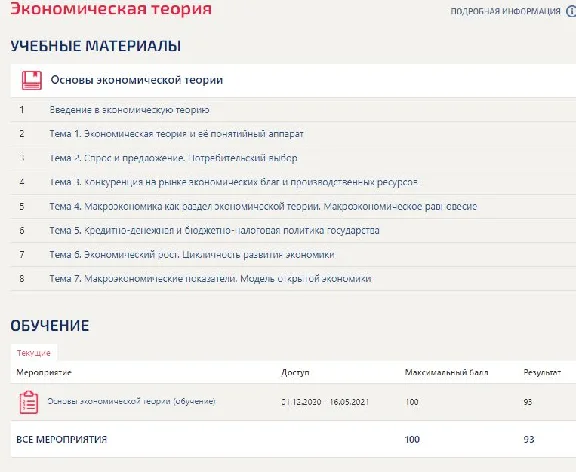The width and height of the screenshot is (576, 472).
Task: Open Тема 1. Экономическая теория и её понятийный аппарат
Action: [x=176, y=134]
